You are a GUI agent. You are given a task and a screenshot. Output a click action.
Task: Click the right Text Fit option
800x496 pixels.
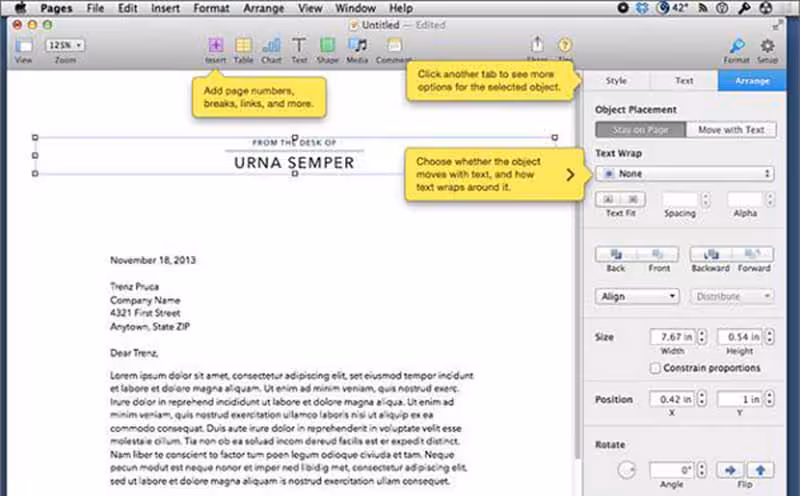point(633,199)
